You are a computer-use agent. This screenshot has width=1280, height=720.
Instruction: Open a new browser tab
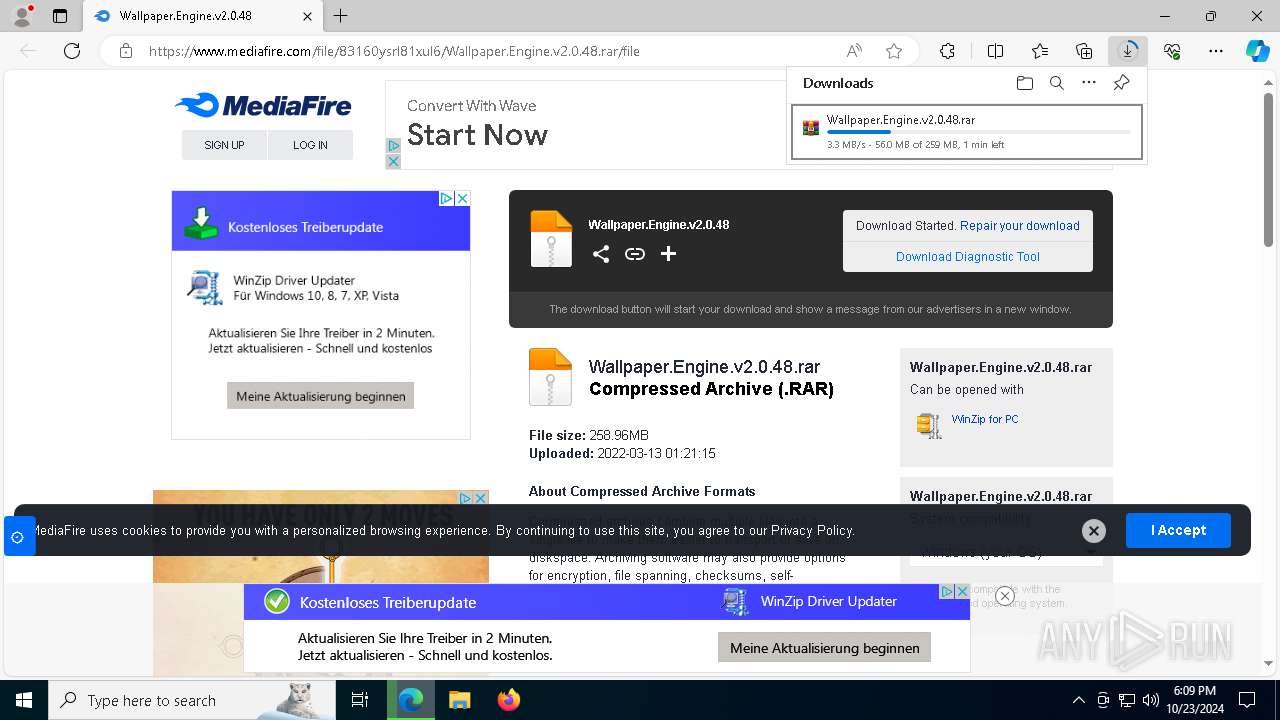pyautogui.click(x=341, y=16)
